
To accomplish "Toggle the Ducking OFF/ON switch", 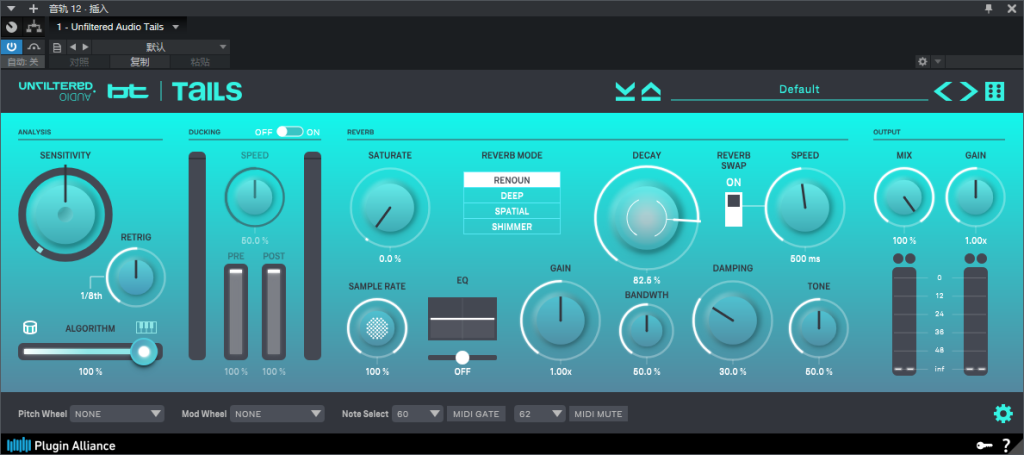I will pos(289,131).
